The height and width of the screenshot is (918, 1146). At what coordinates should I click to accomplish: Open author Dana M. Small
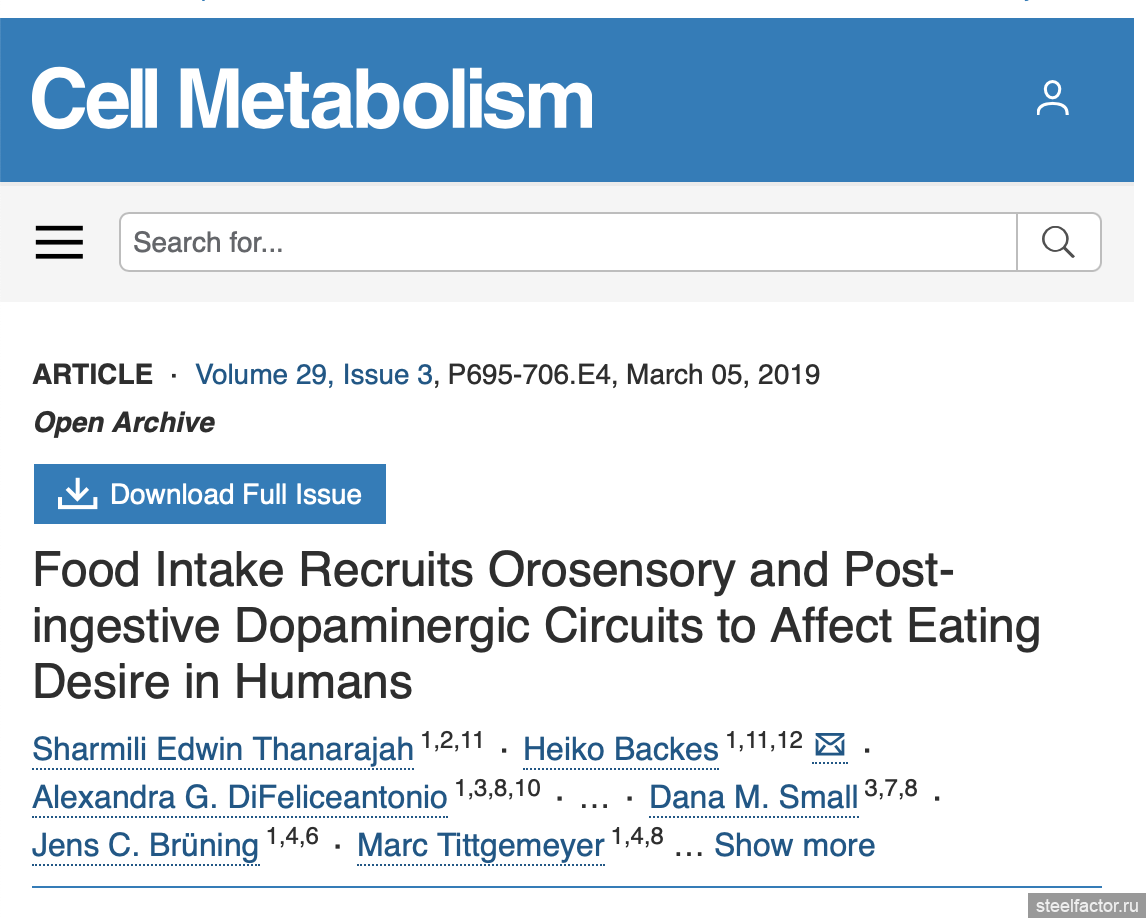[753, 797]
